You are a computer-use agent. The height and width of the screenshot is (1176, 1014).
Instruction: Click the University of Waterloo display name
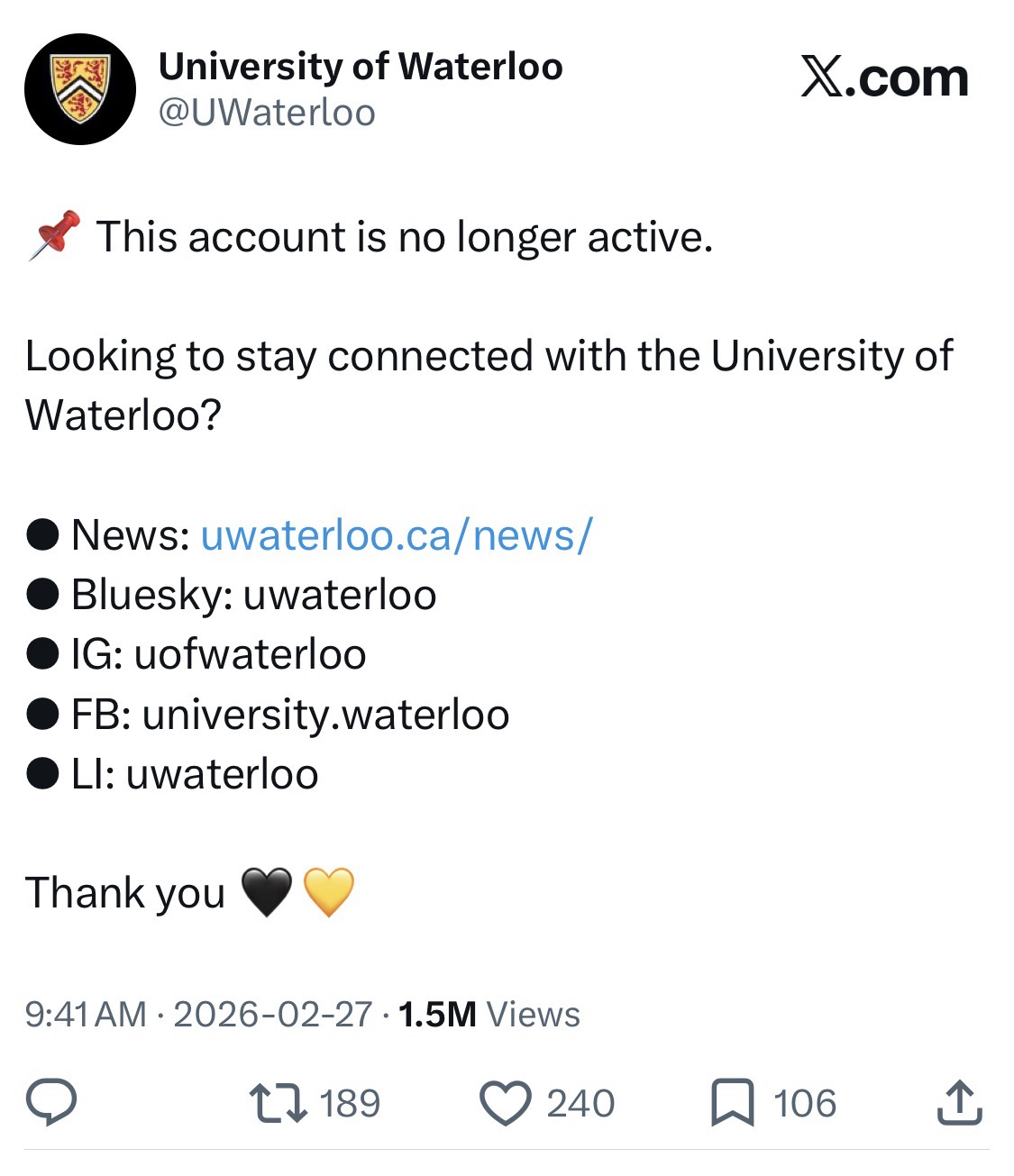pyautogui.click(x=361, y=67)
